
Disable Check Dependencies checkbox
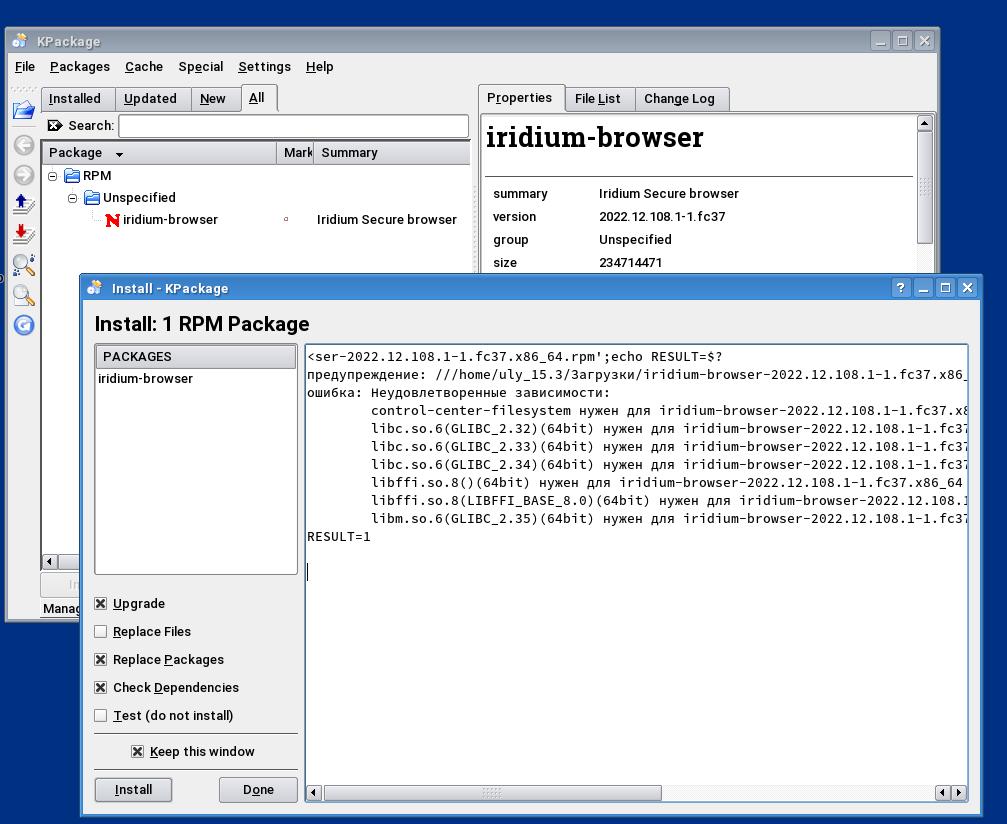[x=100, y=687]
